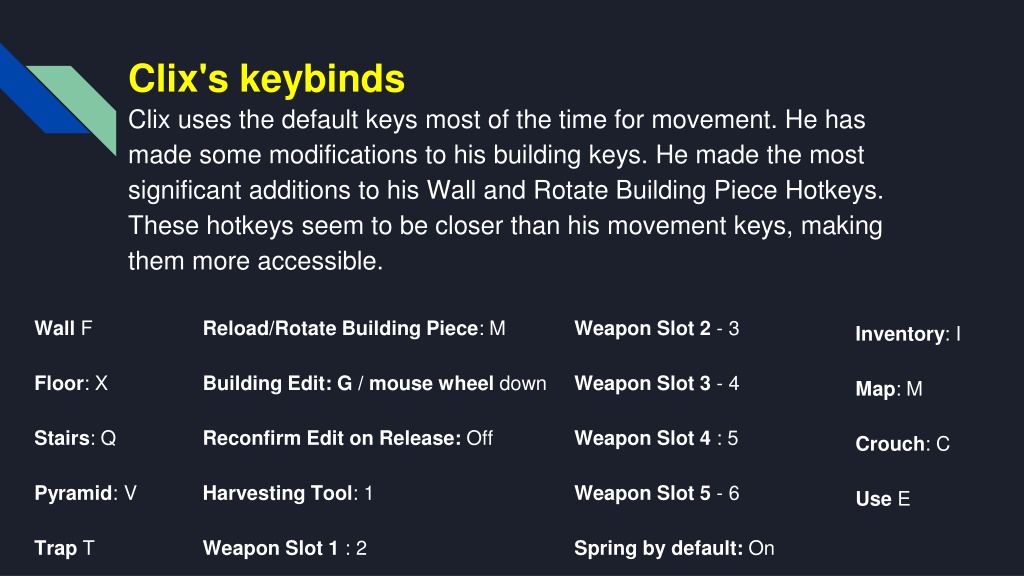
Task: Select the Inventory: I keybind entry
Action: coord(908,334)
